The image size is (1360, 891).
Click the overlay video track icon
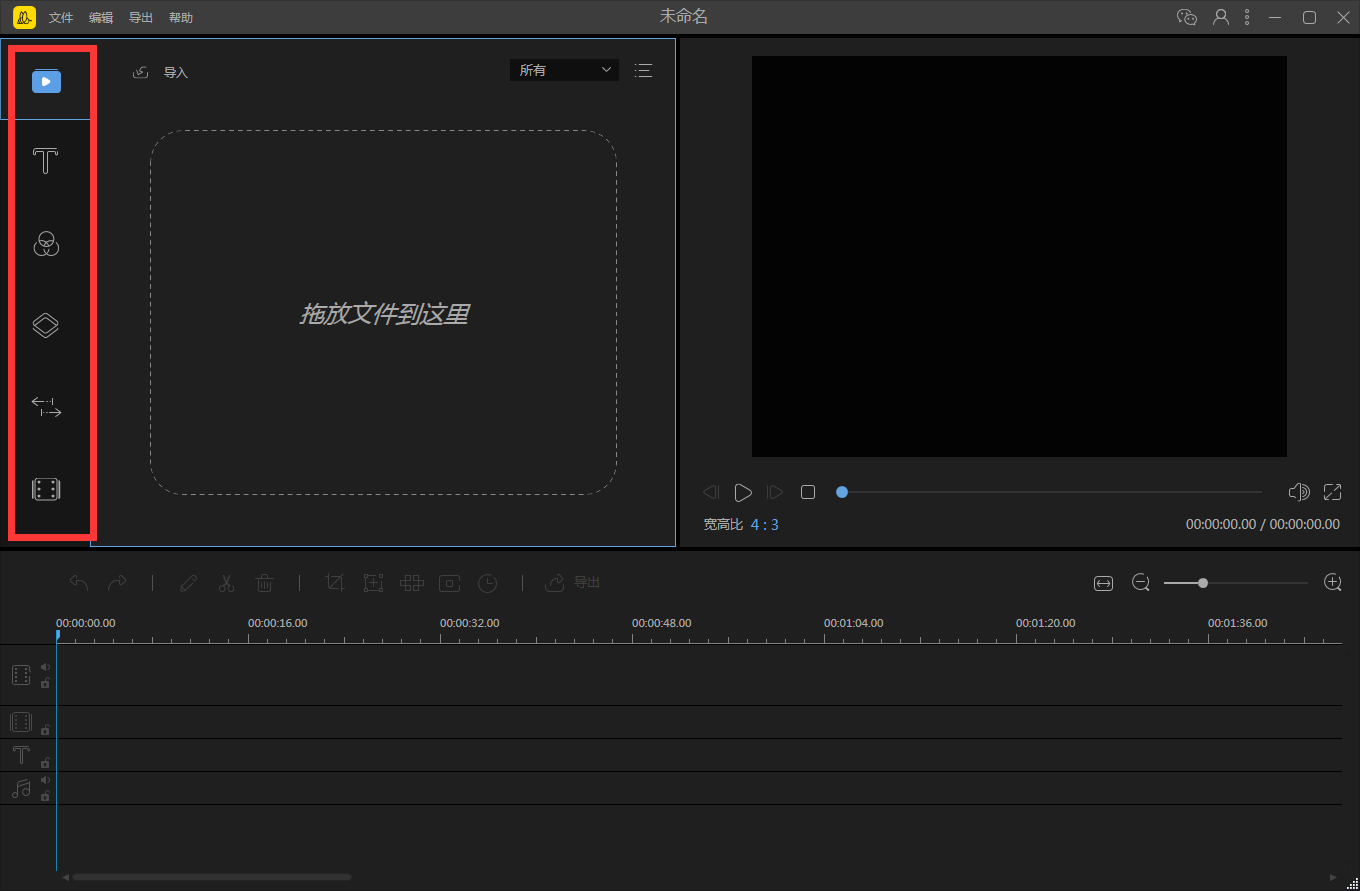21,722
